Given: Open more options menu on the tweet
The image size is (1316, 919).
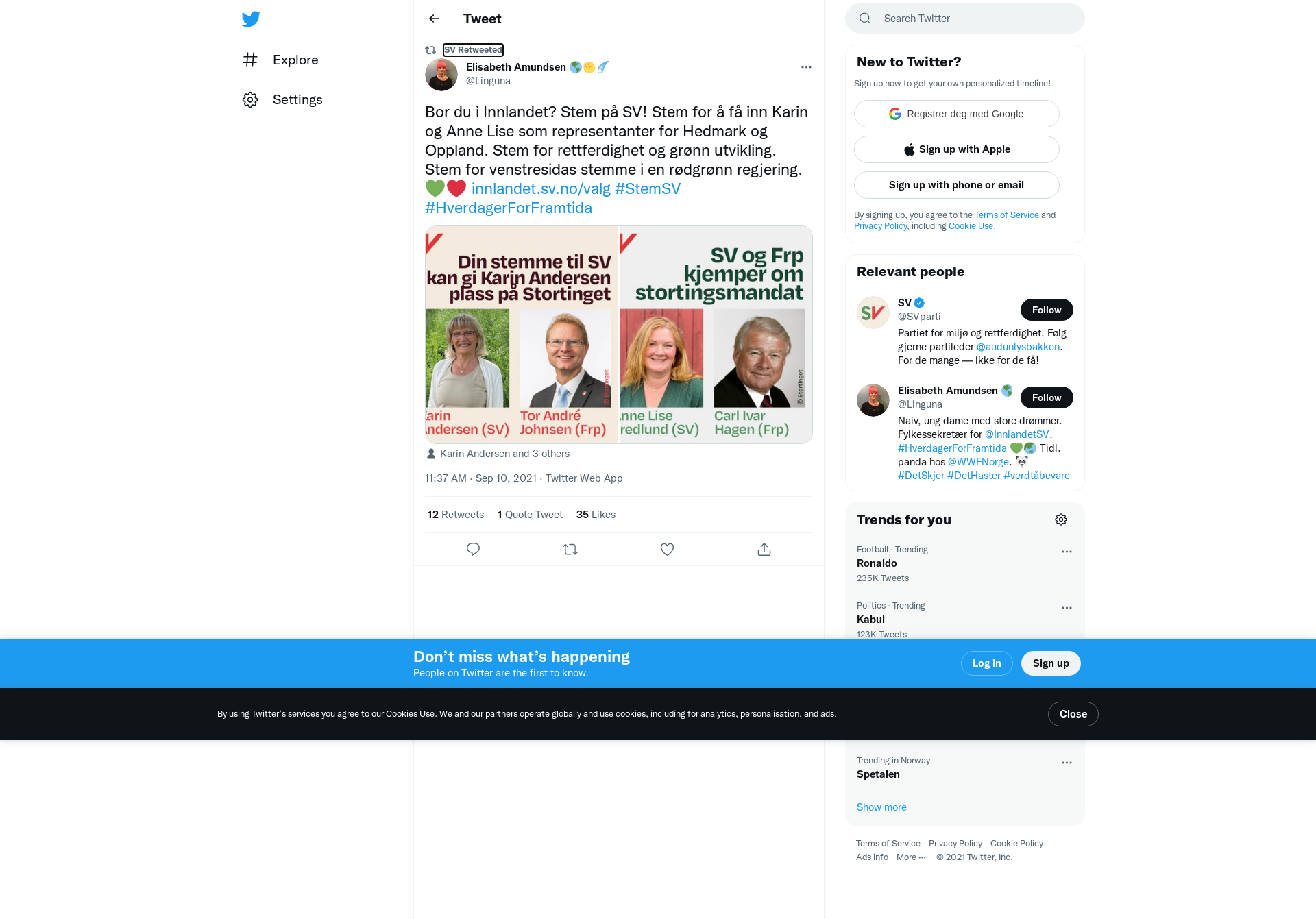Looking at the screenshot, I should 806,67.
